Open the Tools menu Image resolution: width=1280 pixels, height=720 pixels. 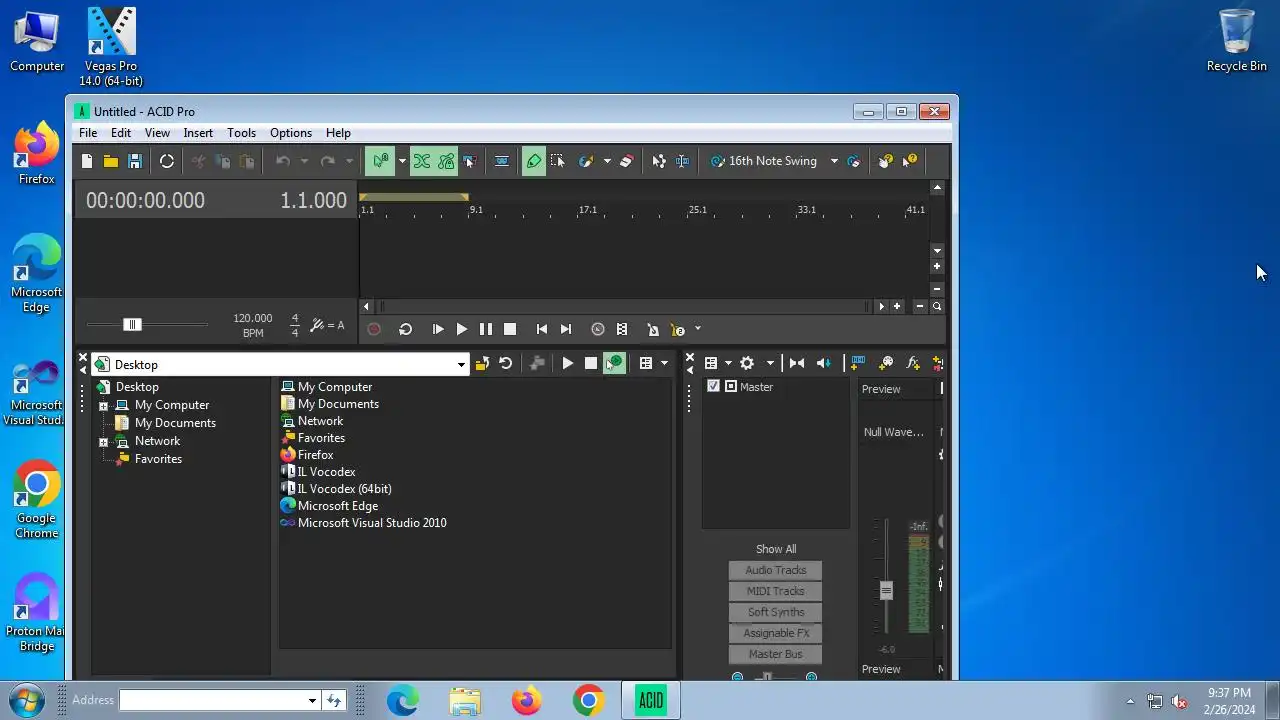241,133
